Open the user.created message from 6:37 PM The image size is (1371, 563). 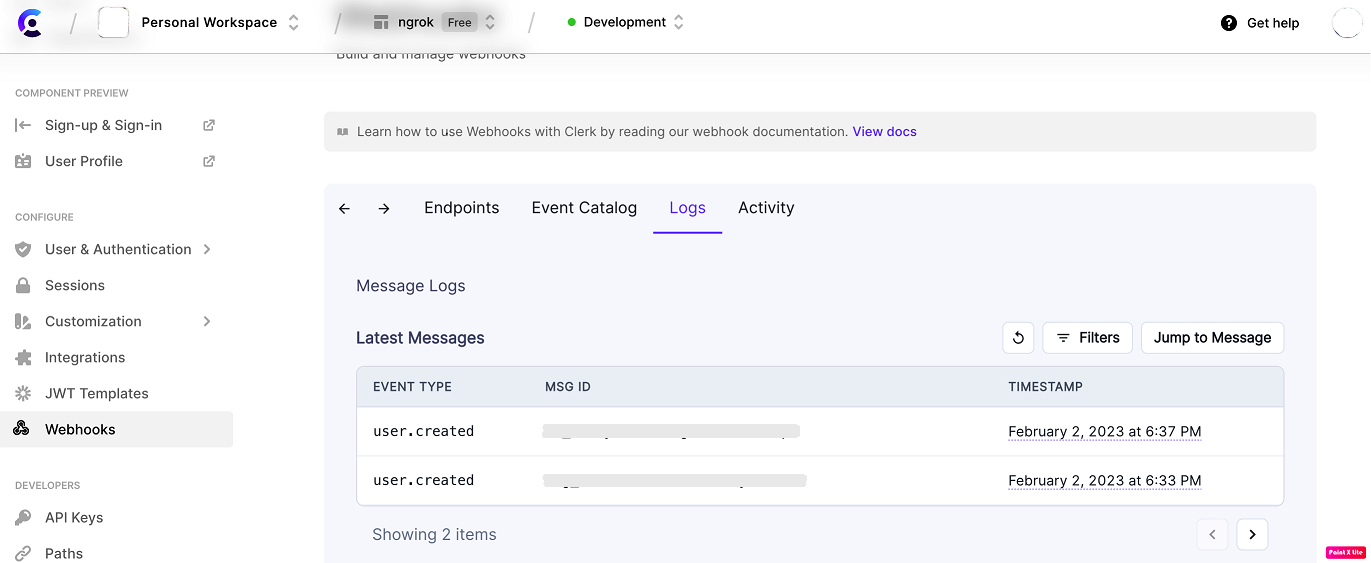(x=820, y=431)
